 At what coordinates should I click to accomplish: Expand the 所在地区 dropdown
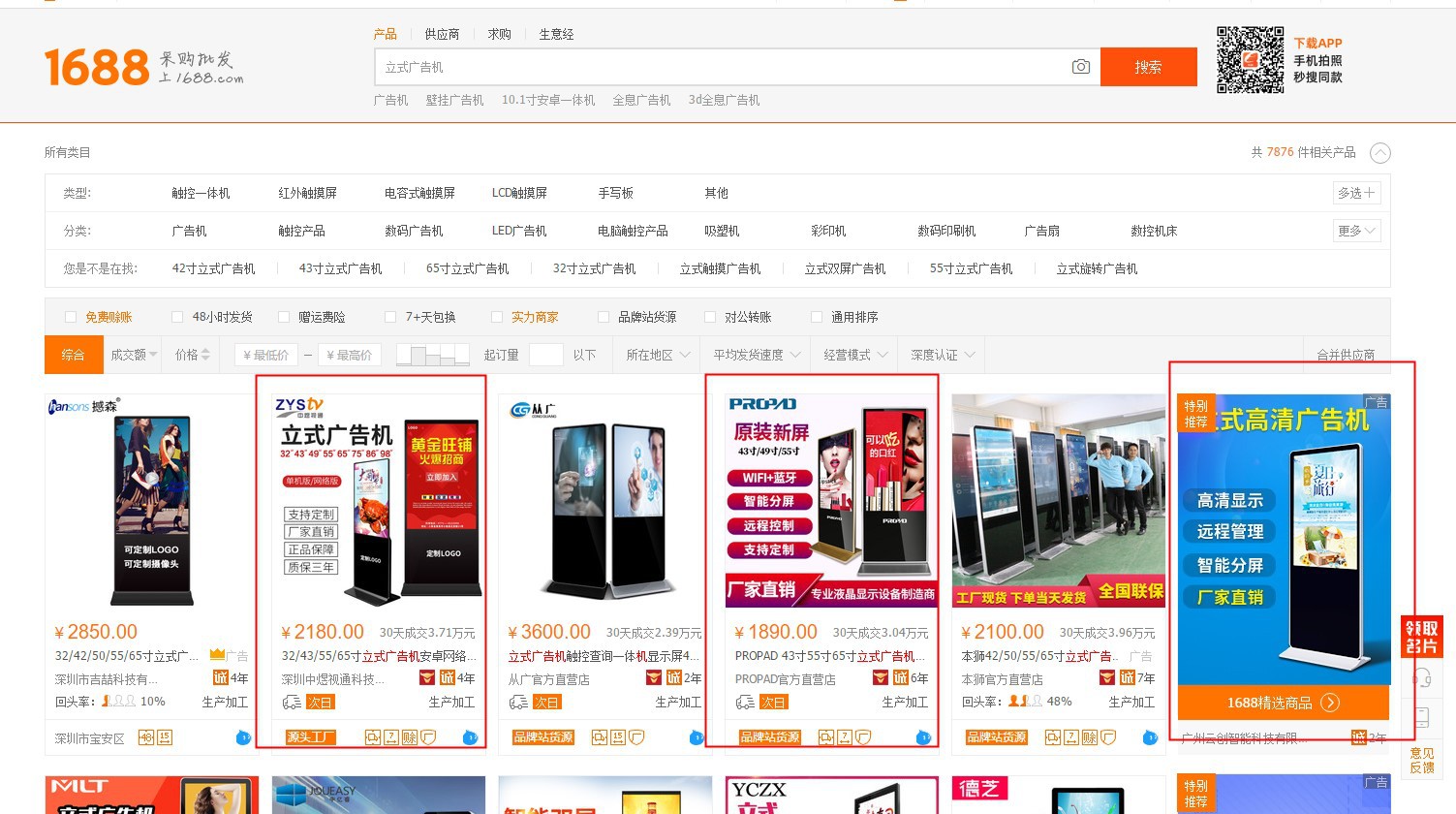(658, 355)
